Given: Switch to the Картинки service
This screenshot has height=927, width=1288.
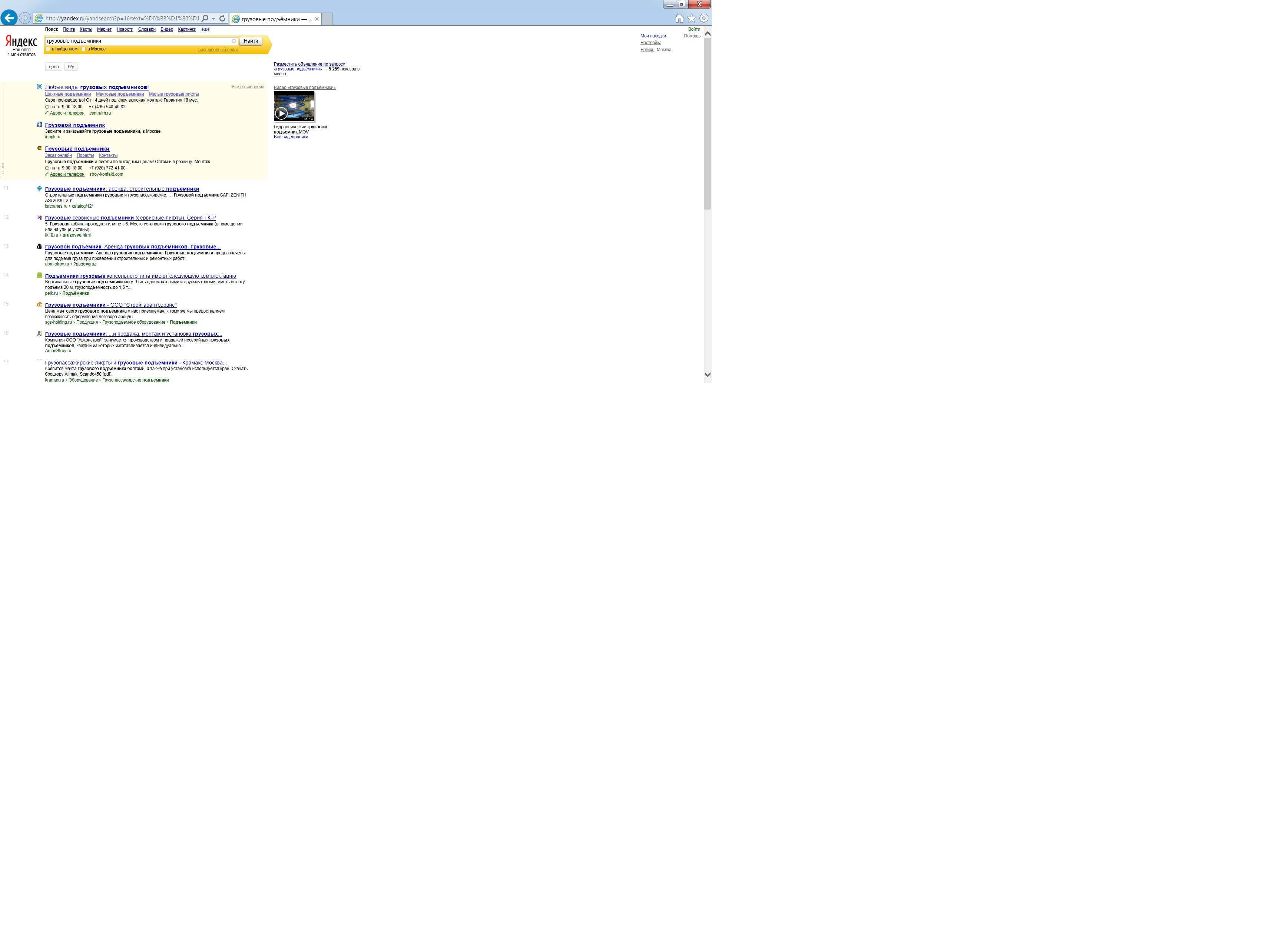Looking at the screenshot, I should point(187,29).
